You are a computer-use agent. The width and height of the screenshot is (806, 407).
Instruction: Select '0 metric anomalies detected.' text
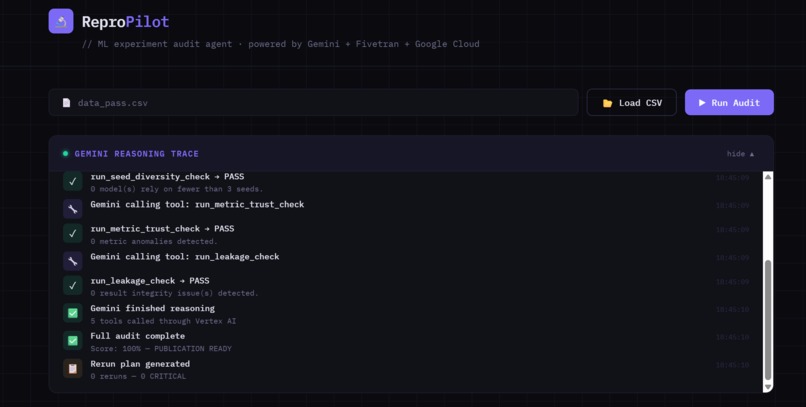coord(154,241)
